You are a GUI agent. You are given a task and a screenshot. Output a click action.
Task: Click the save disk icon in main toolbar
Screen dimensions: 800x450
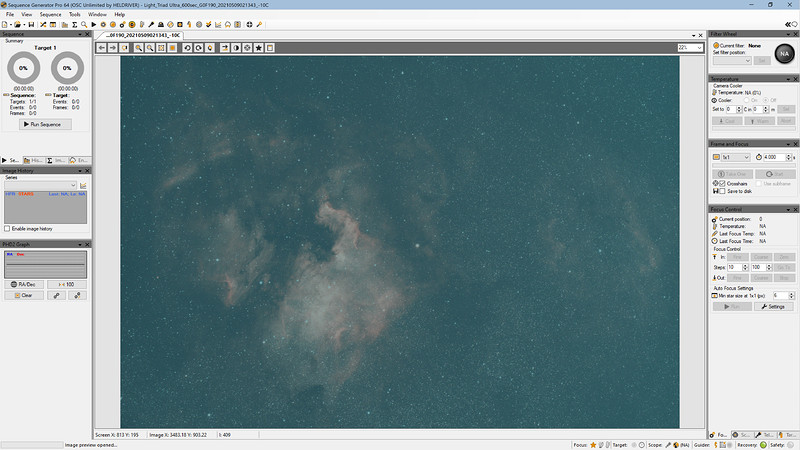coord(31,24)
